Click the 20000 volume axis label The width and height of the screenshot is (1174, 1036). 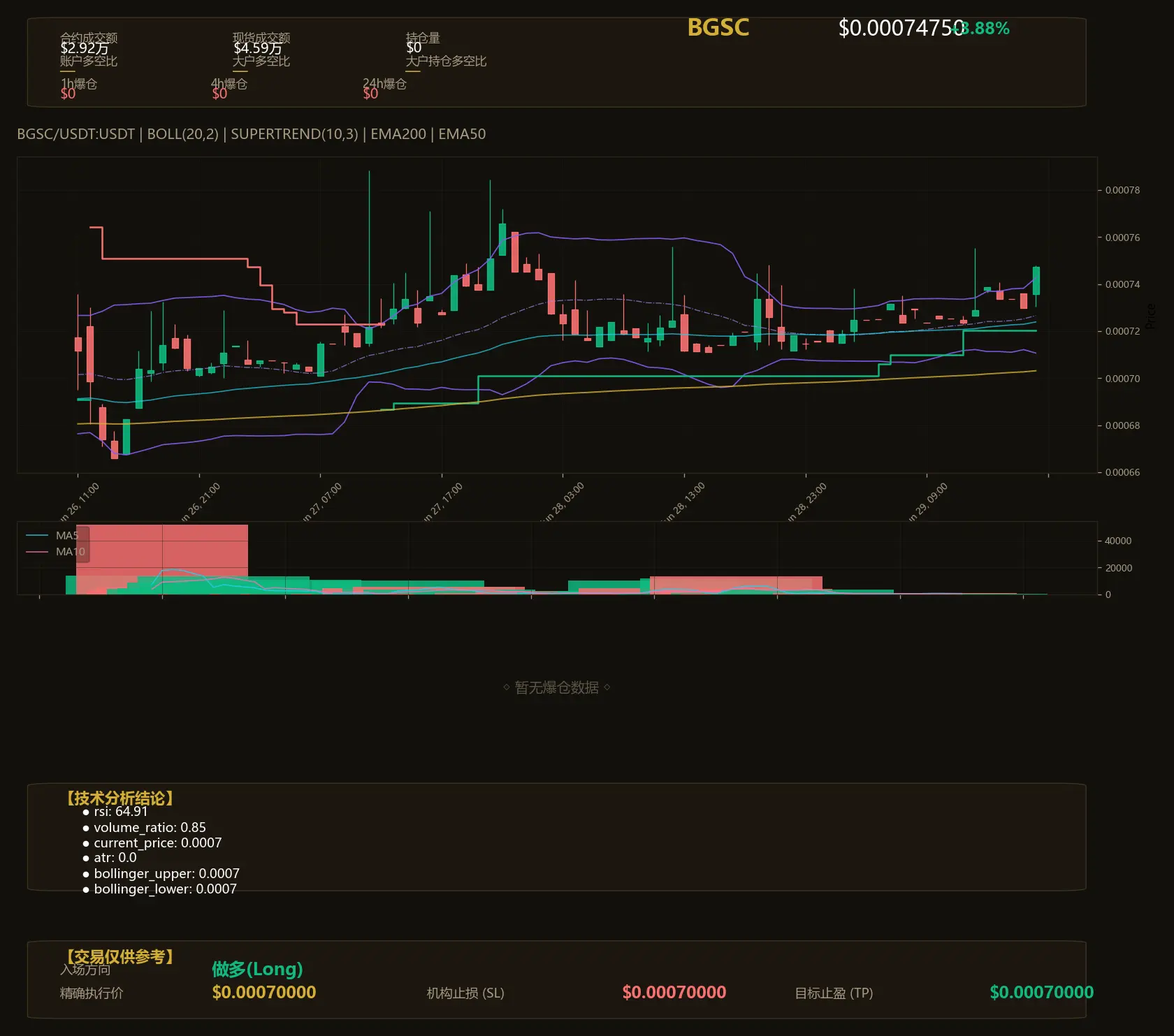coord(1118,568)
